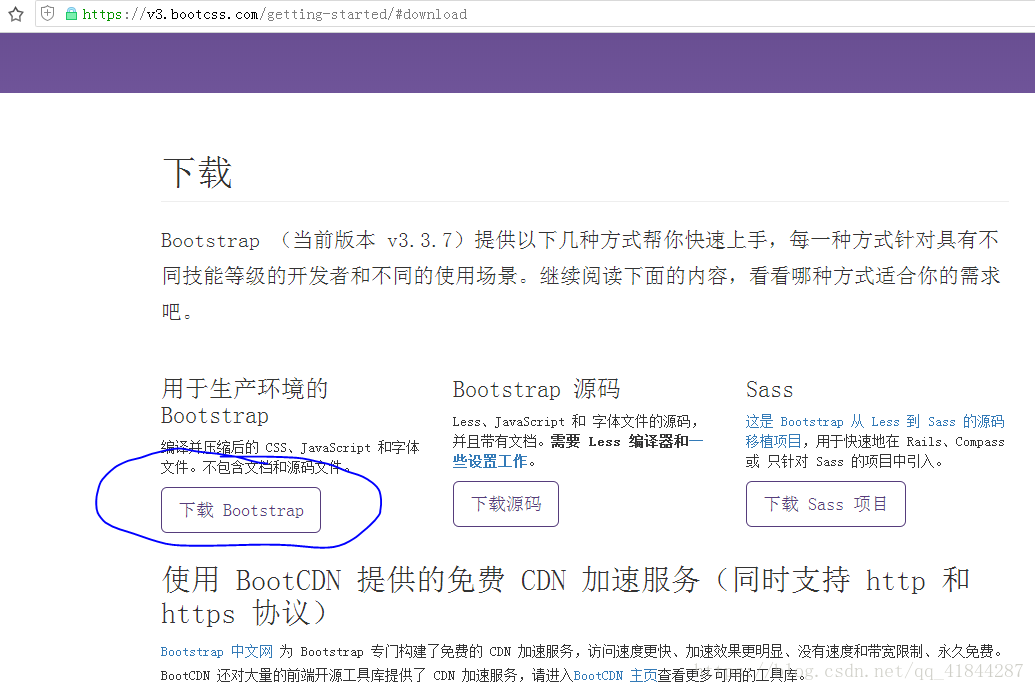Click the shield tracking-protection icon
Image resolution: width=1035 pixels, height=691 pixels.
point(48,13)
